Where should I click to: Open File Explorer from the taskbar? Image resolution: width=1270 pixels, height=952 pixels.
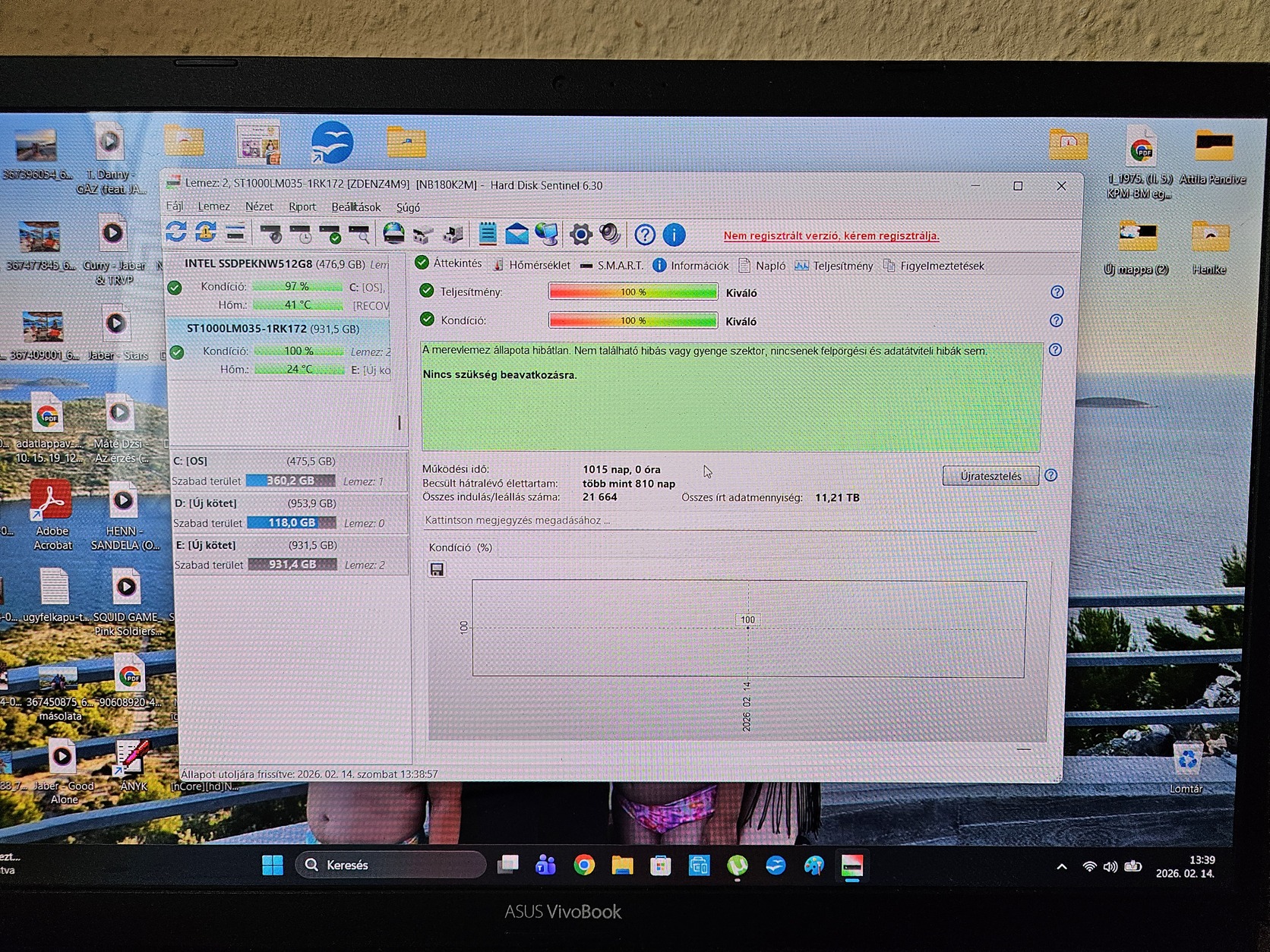pyautogui.click(x=622, y=865)
